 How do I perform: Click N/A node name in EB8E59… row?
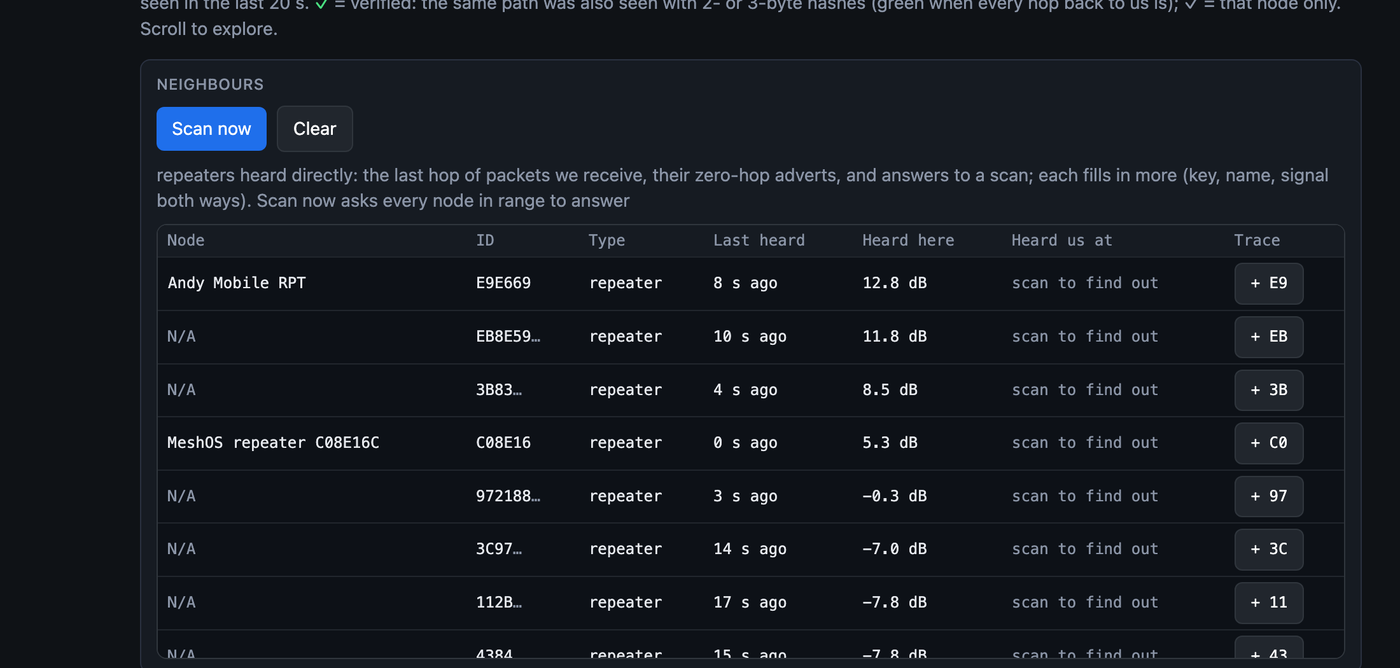(x=181, y=337)
